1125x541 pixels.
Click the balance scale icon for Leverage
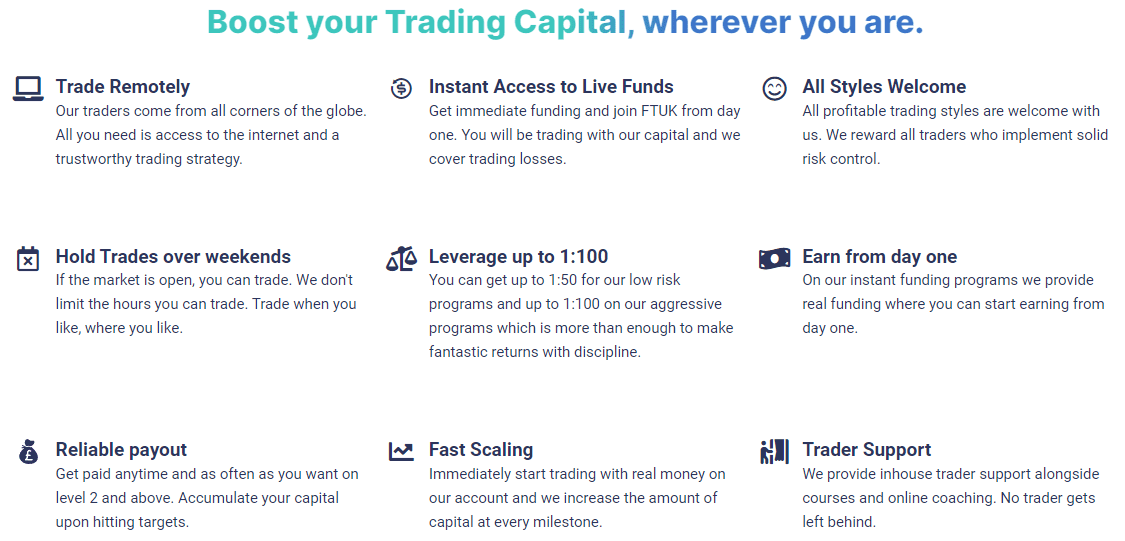[401, 258]
